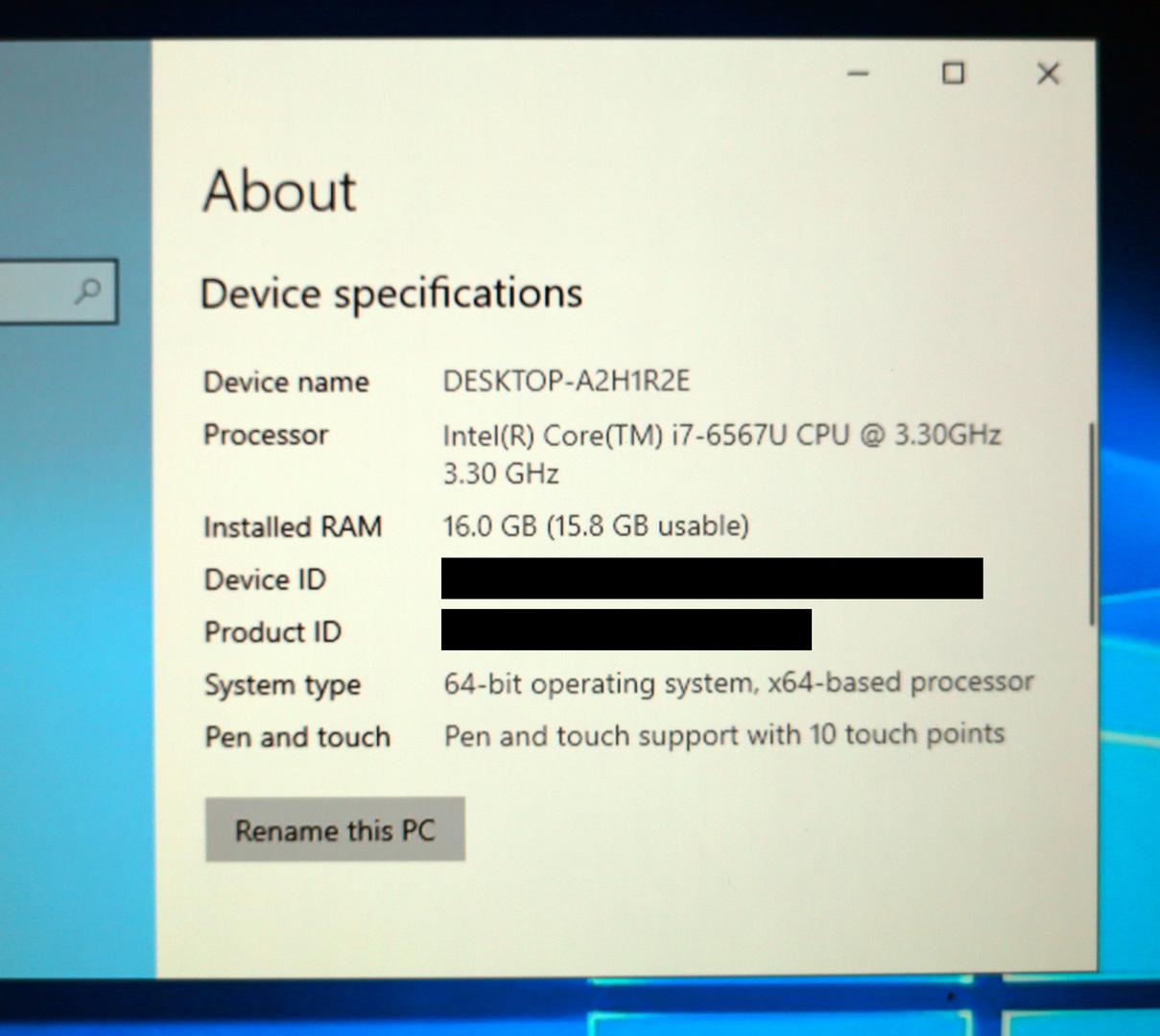Click Pen and touch support with 10 touch points
This screenshot has height=1036, width=1160.
724,736
